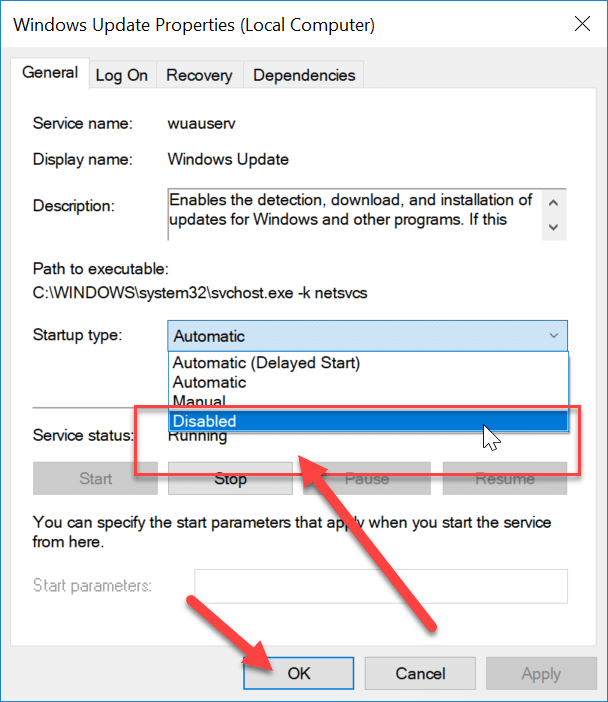Click the Start service button
Screen dimensions: 608x702
(x=95, y=479)
